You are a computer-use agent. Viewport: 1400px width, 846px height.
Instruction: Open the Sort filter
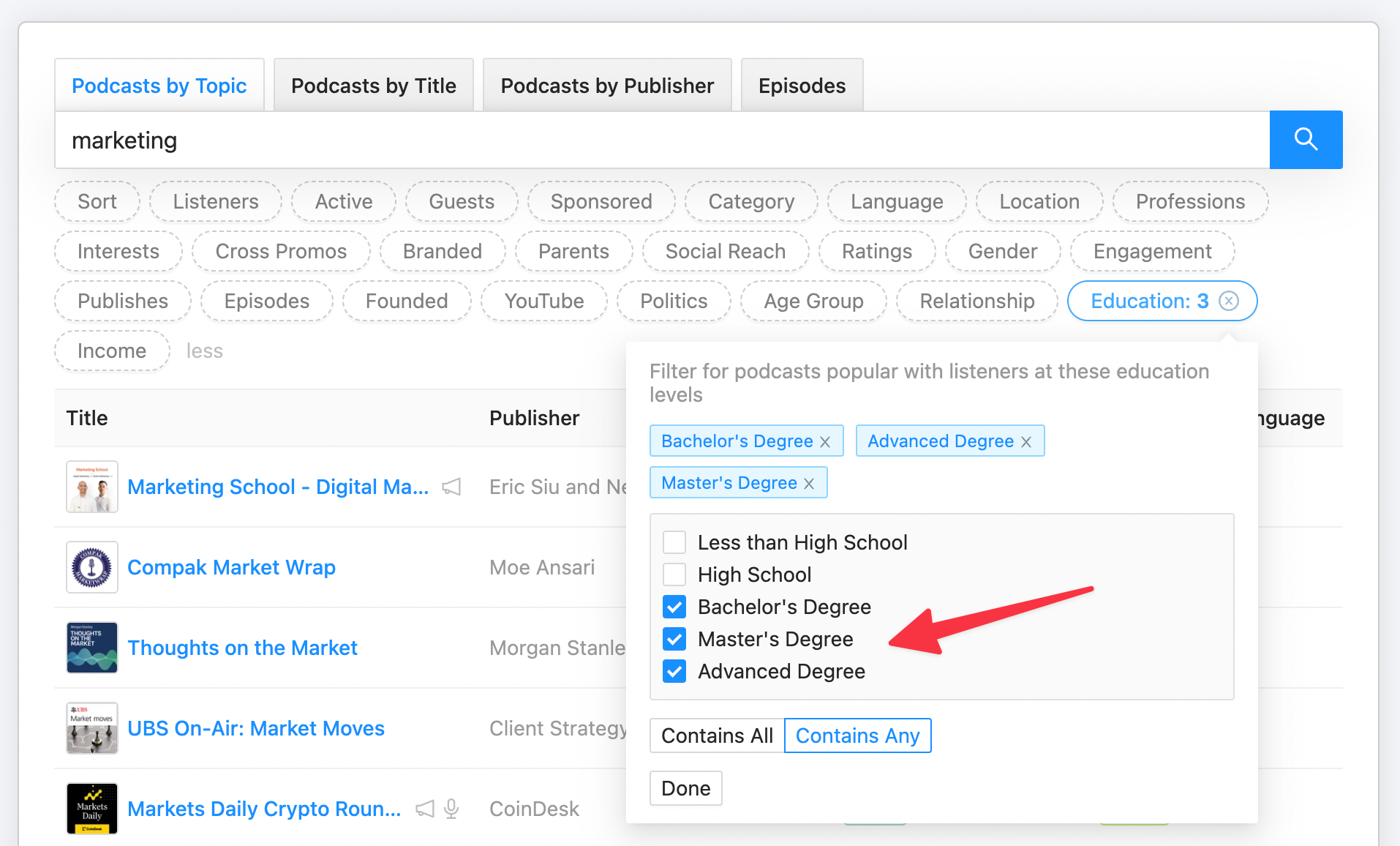(x=97, y=201)
